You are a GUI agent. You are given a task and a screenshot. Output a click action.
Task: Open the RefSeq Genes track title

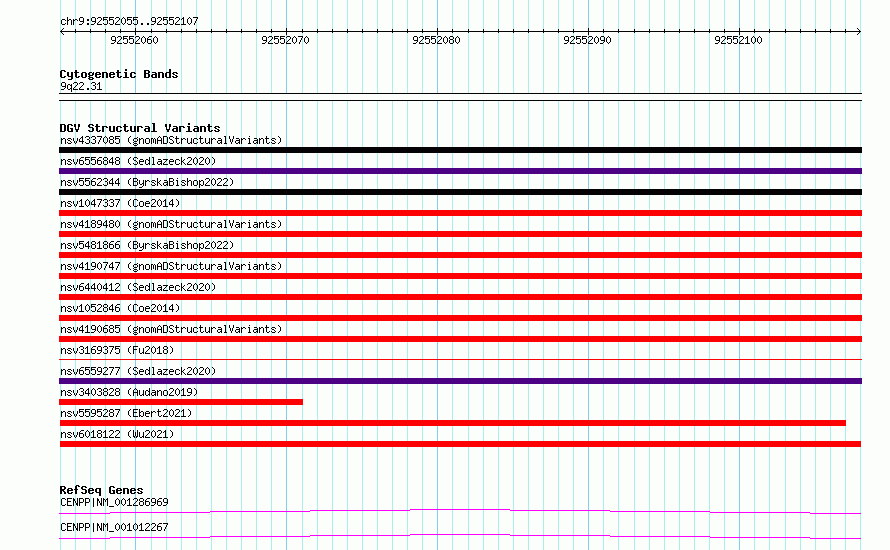point(102,490)
